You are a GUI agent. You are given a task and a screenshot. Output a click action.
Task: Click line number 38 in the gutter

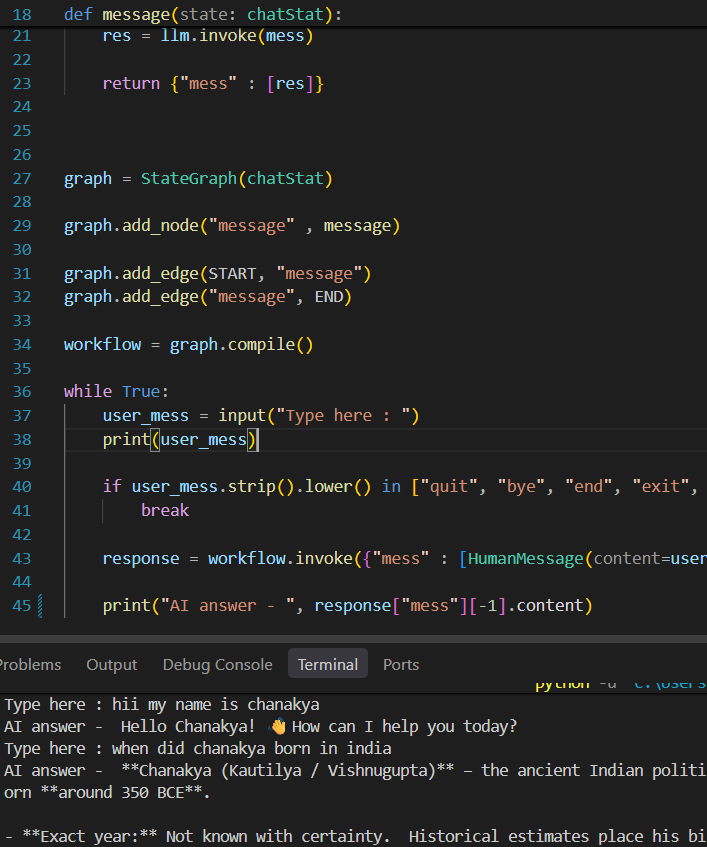pyautogui.click(x=22, y=440)
